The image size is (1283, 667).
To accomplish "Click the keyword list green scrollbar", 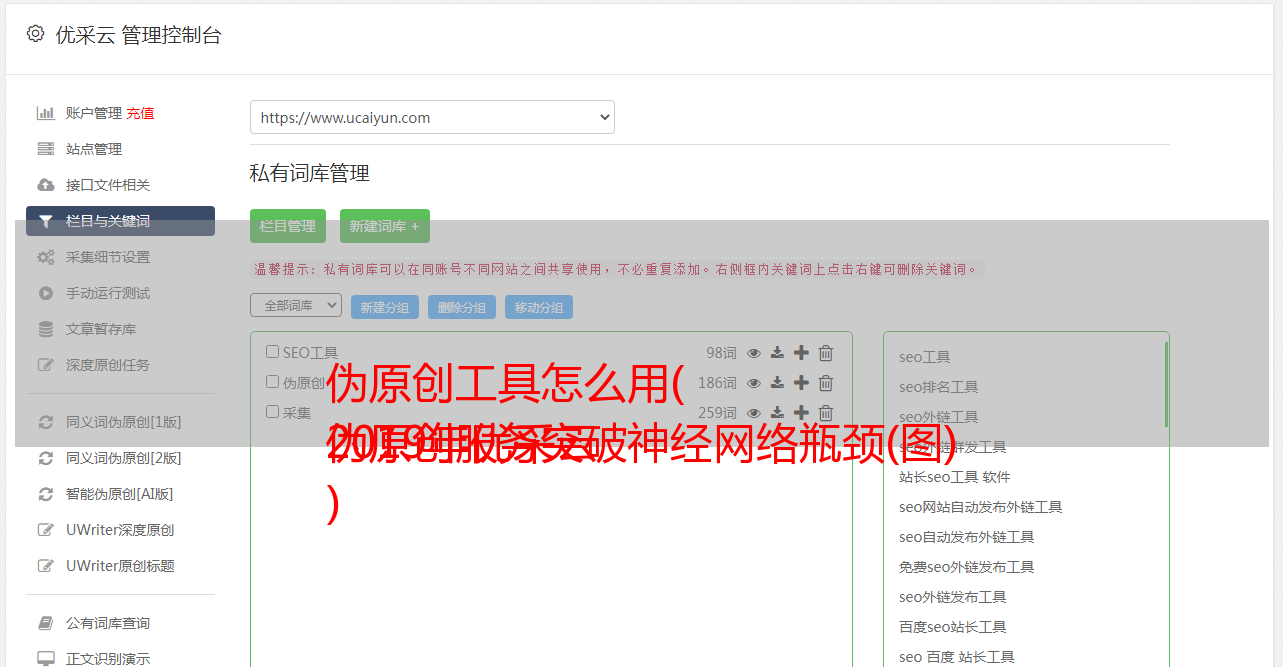I will [1166, 384].
